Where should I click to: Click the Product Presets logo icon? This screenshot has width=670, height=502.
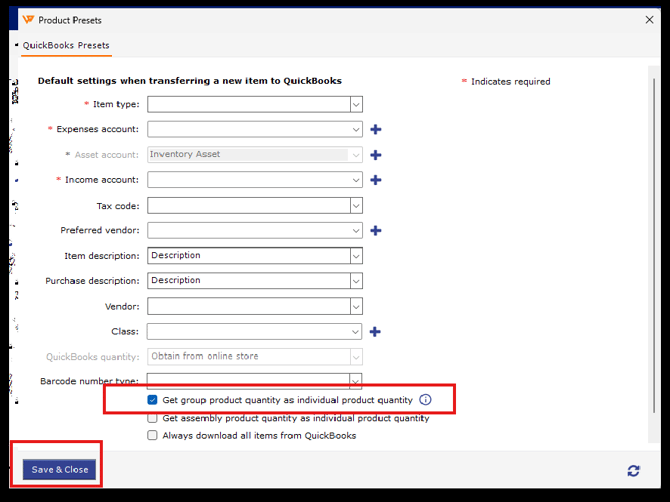(28, 20)
